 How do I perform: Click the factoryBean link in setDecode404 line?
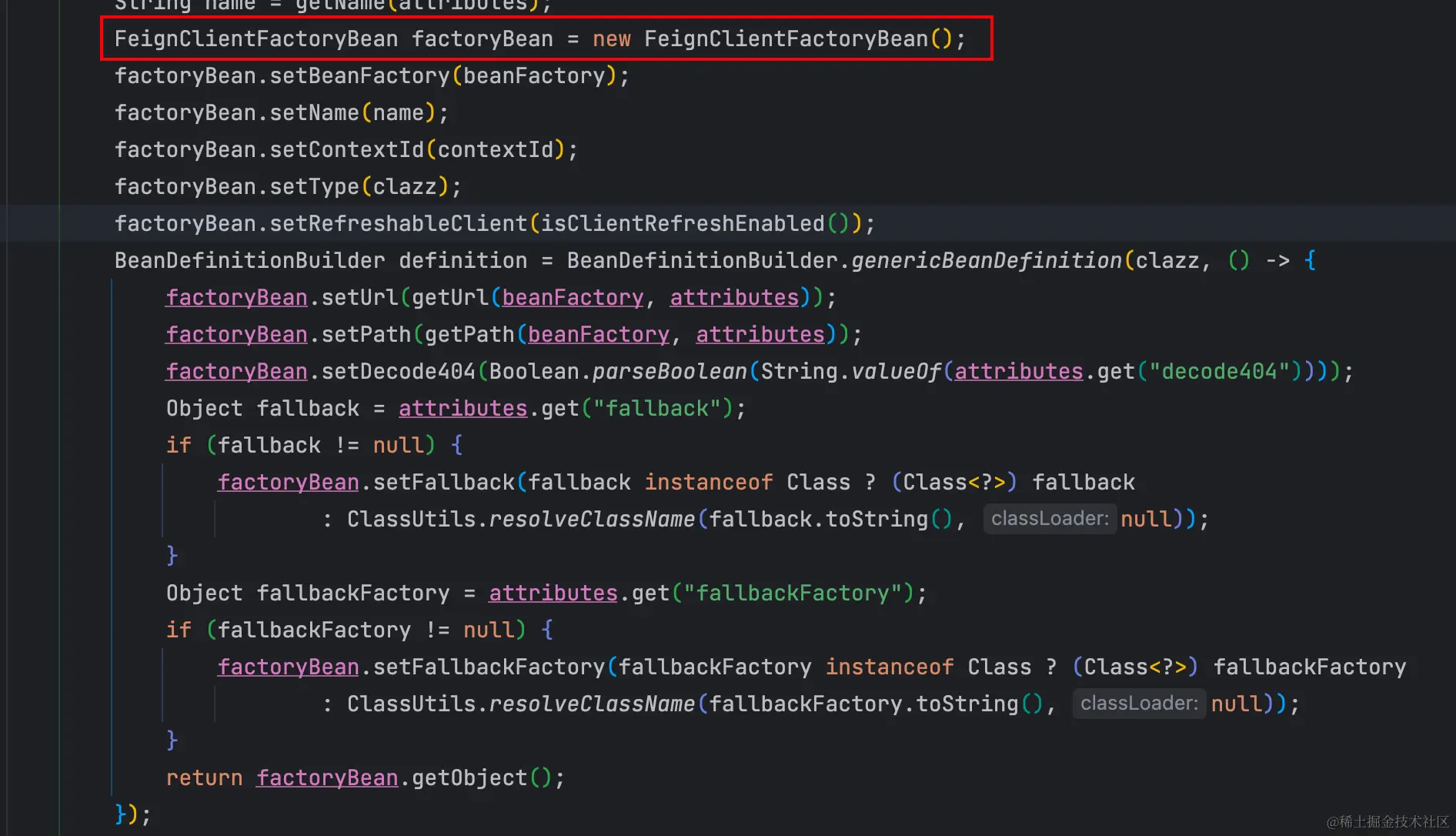(x=236, y=370)
